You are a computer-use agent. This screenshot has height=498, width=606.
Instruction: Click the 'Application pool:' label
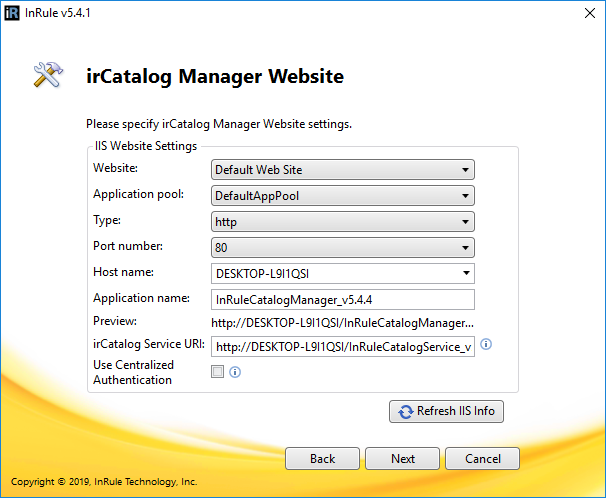coord(138,194)
